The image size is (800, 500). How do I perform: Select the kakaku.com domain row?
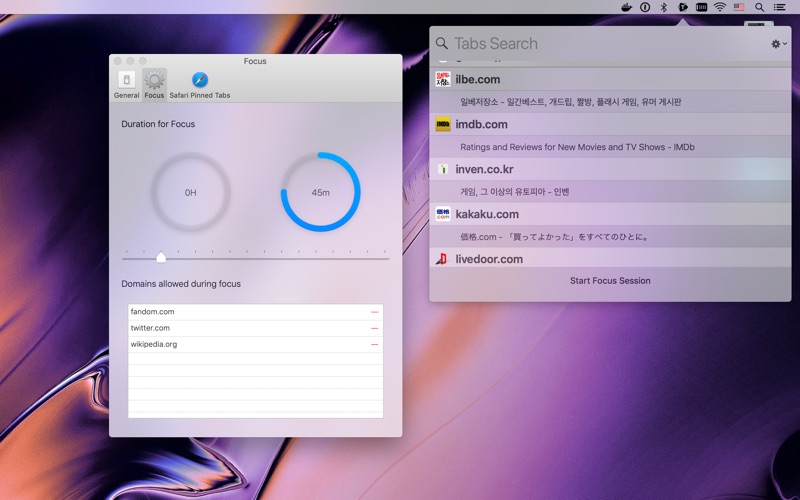(x=610, y=214)
